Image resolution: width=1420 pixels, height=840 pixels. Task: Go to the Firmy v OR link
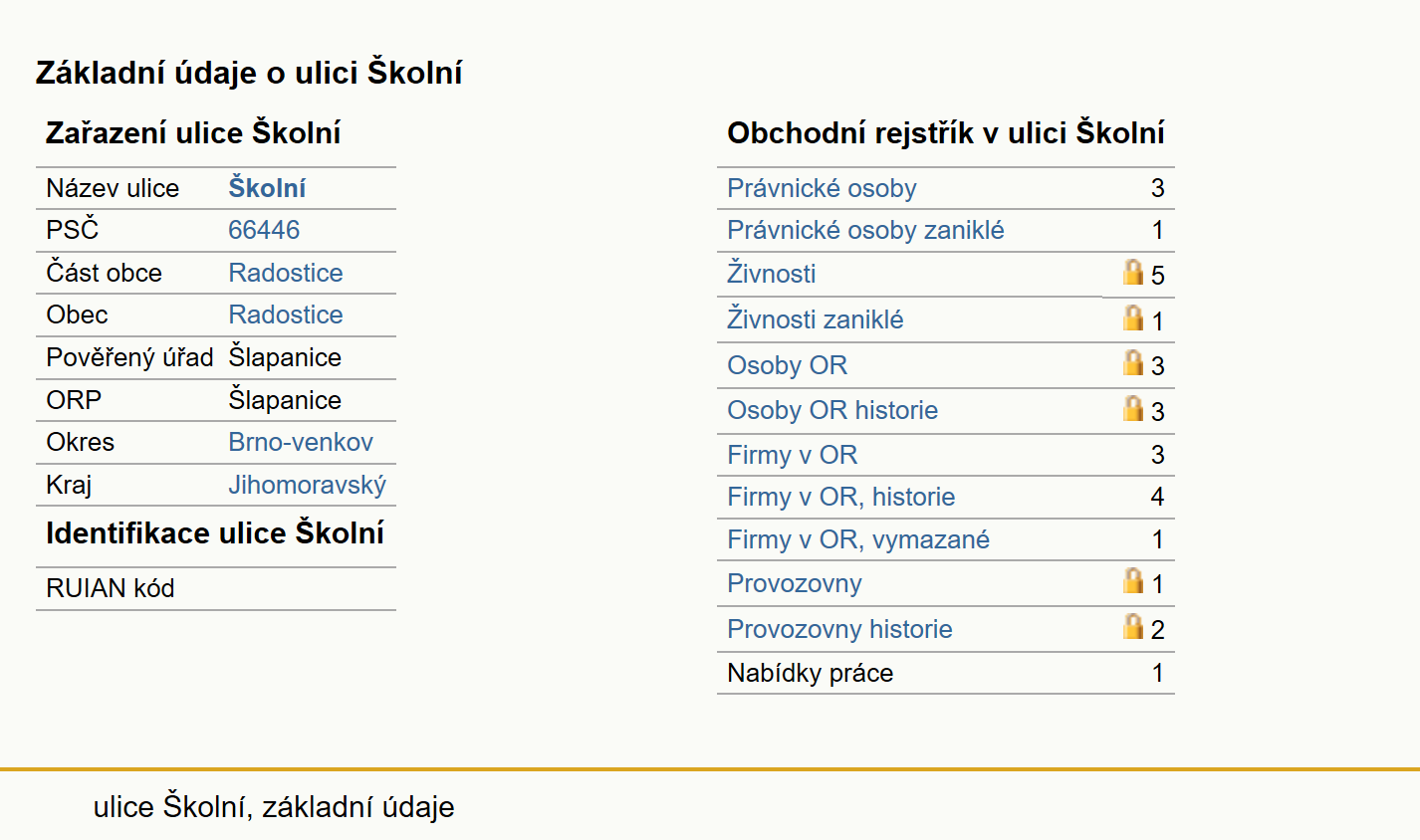(x=792, y=455)
